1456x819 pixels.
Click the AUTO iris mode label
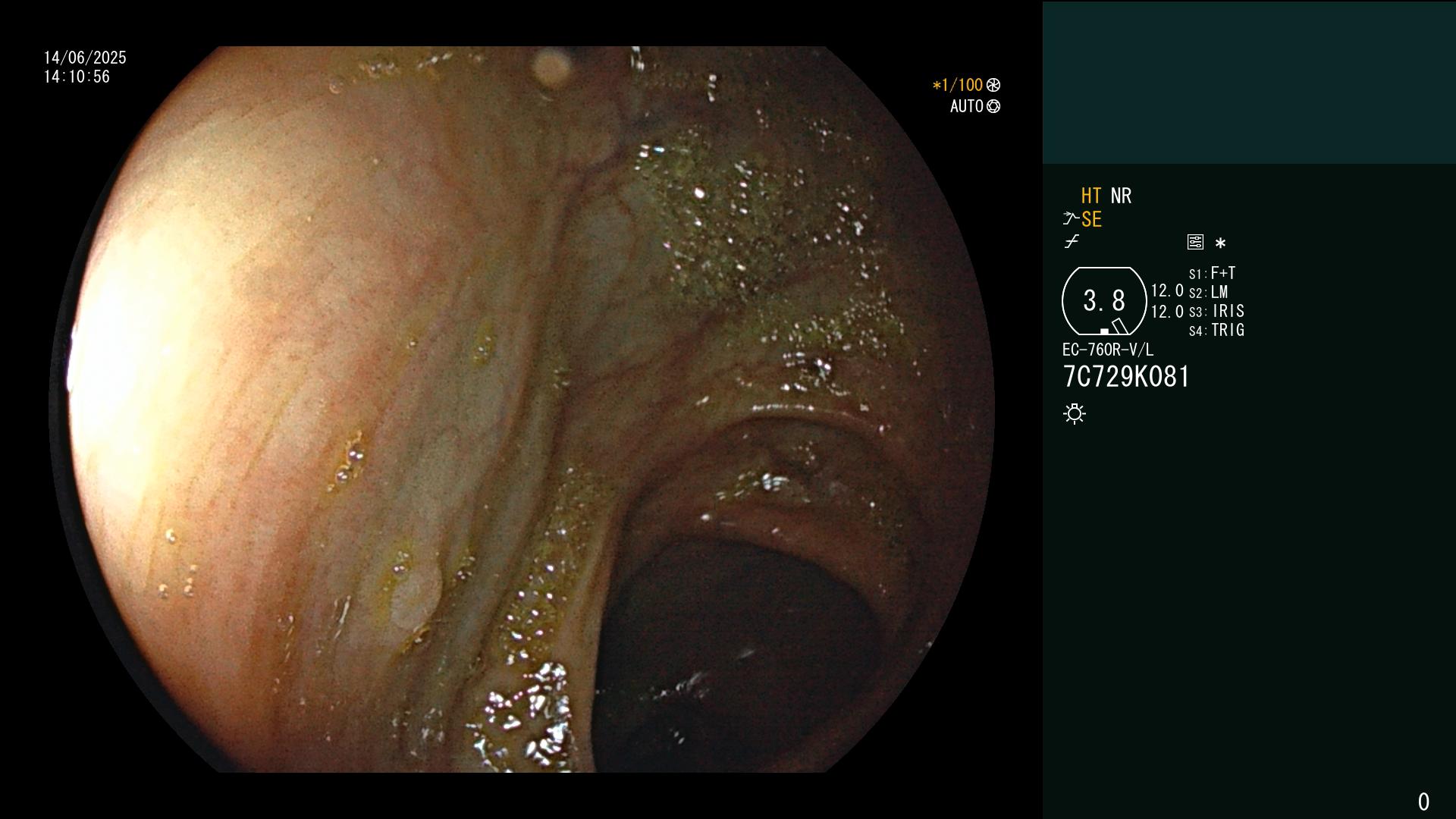click(966, 106)
